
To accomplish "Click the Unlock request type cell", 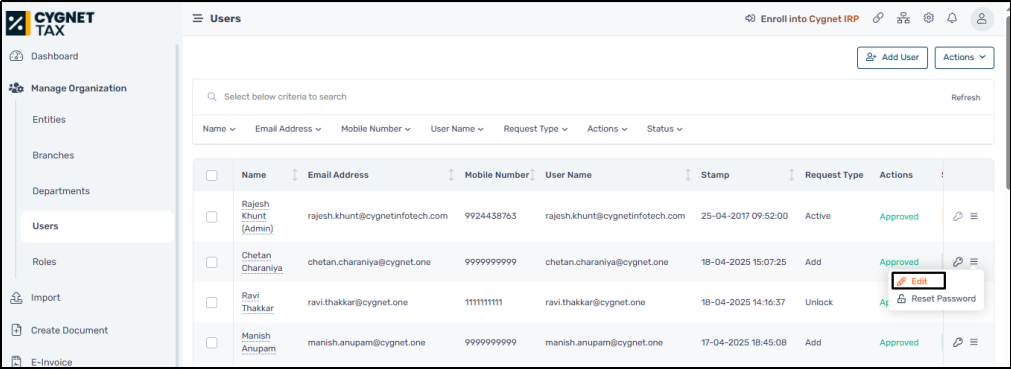I will pyautogui.click(x=819, y=302).
